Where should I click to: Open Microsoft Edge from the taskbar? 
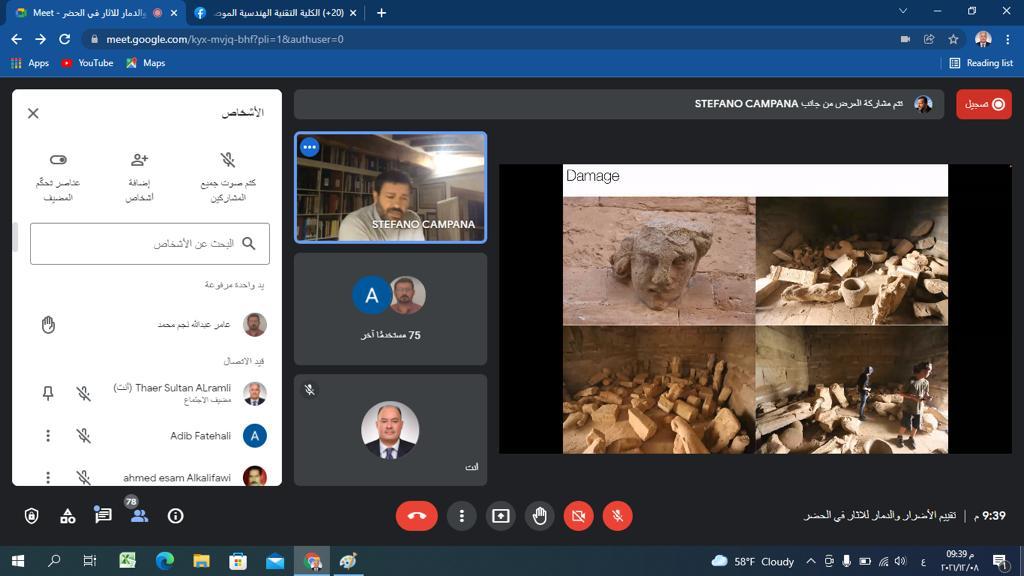coord(164,561)
